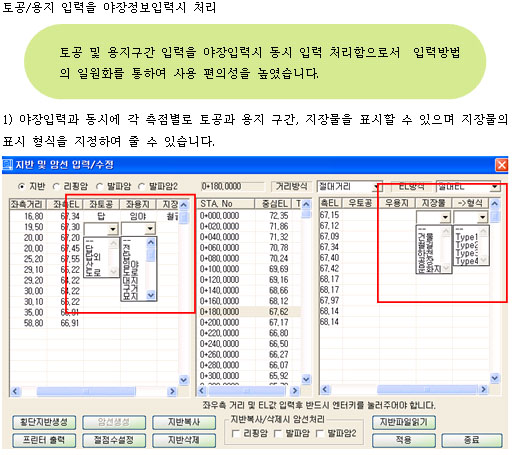Click the 적용 apply button

point(404,440)
